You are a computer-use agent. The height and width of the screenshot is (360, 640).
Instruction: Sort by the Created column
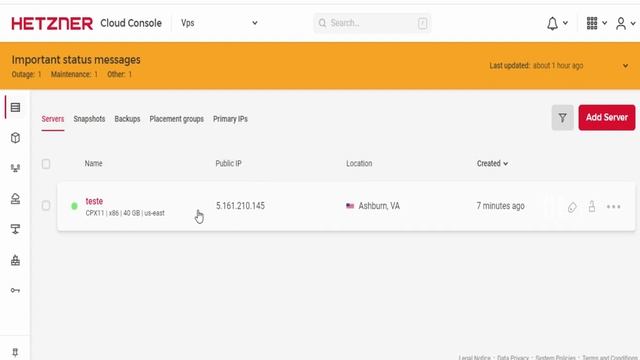[x=492, y=163]
